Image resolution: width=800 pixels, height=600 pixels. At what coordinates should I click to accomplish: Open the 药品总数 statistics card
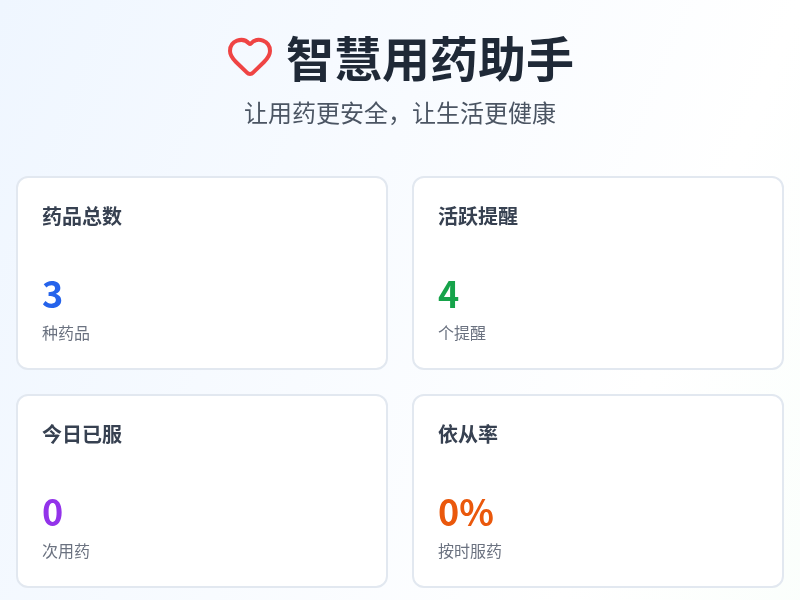click(200, 272)
